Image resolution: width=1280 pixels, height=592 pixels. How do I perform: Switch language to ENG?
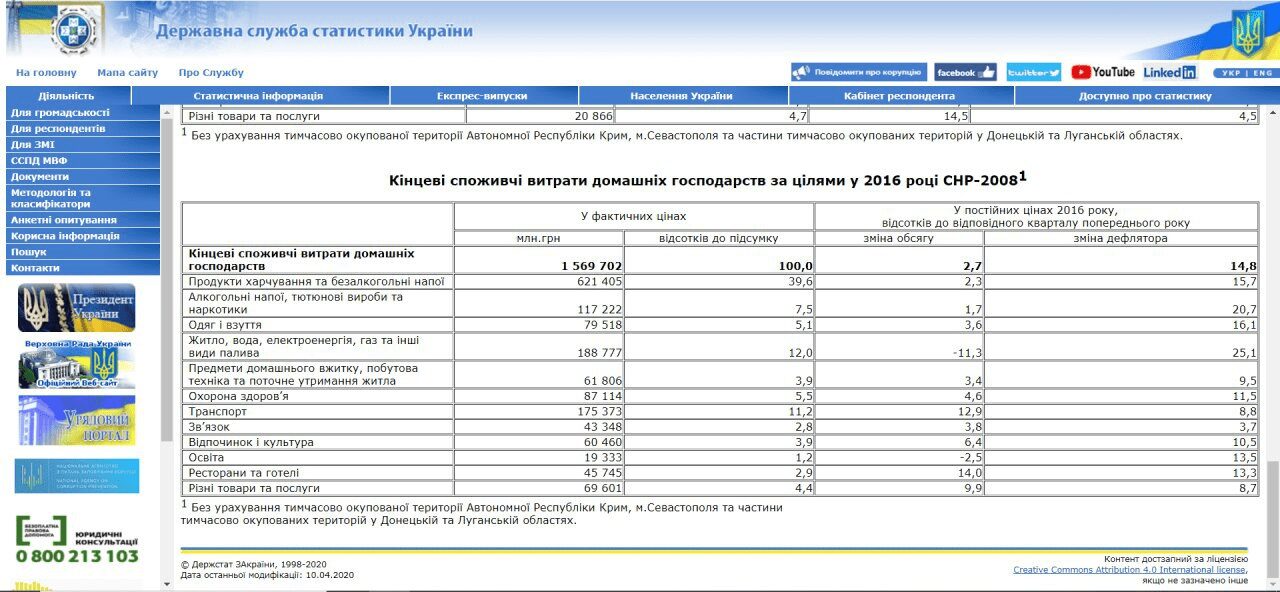1262,73
